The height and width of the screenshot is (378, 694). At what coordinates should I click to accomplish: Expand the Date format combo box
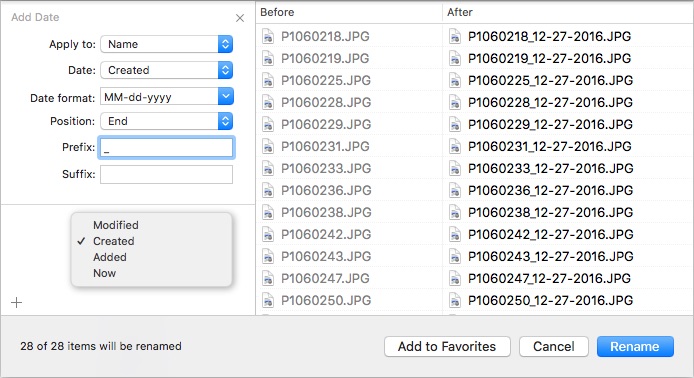[x=225, y=96]
